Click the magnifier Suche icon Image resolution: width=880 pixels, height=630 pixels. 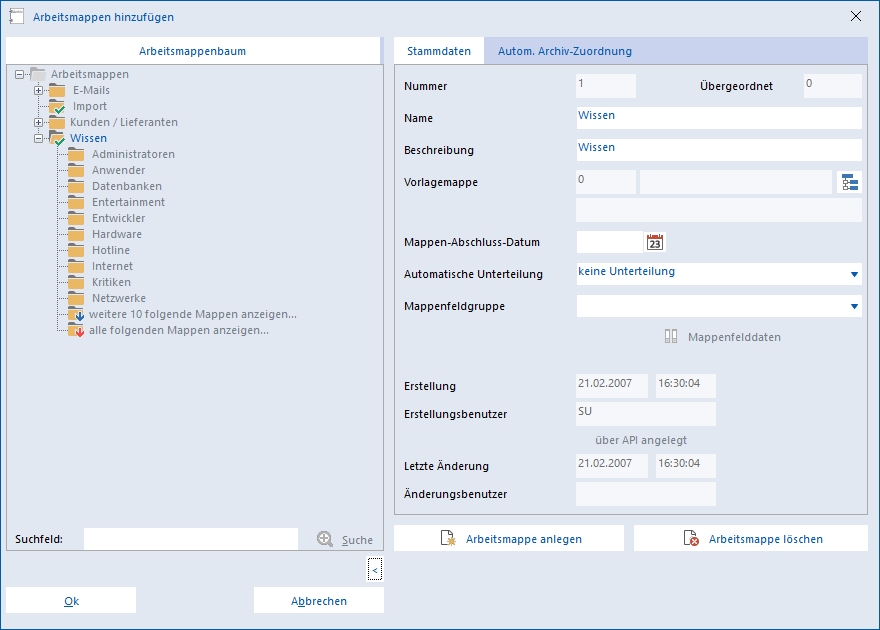pos(325,539)
